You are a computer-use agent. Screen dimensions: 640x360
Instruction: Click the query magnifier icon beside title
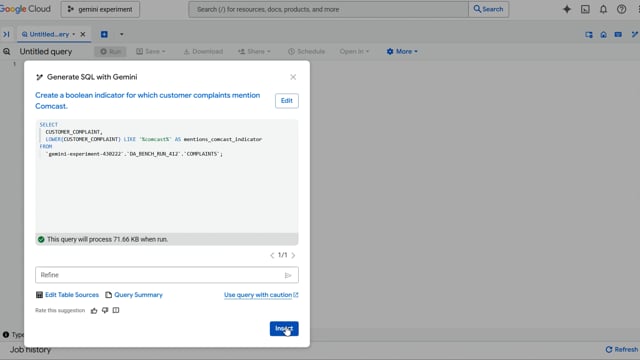(x=7, y=51)
